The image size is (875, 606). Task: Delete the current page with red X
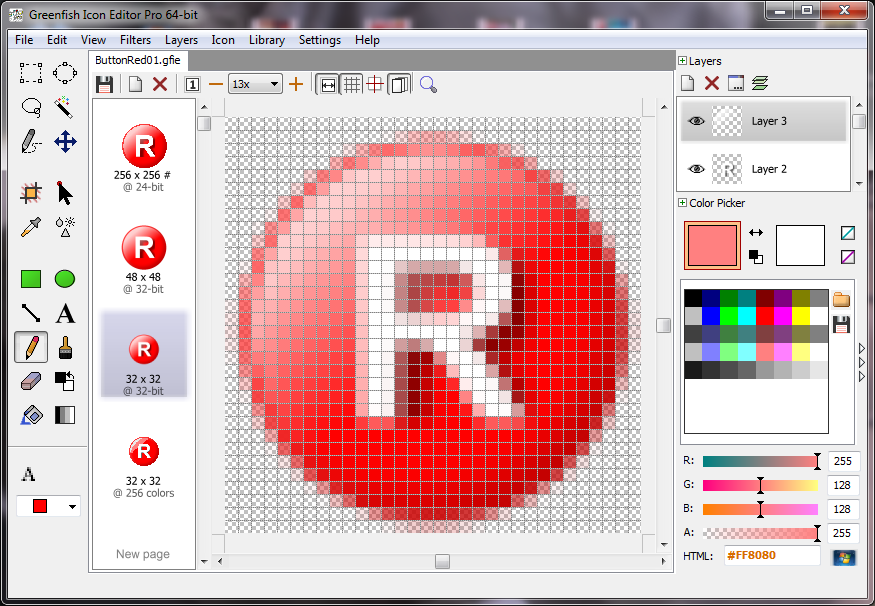159,84
